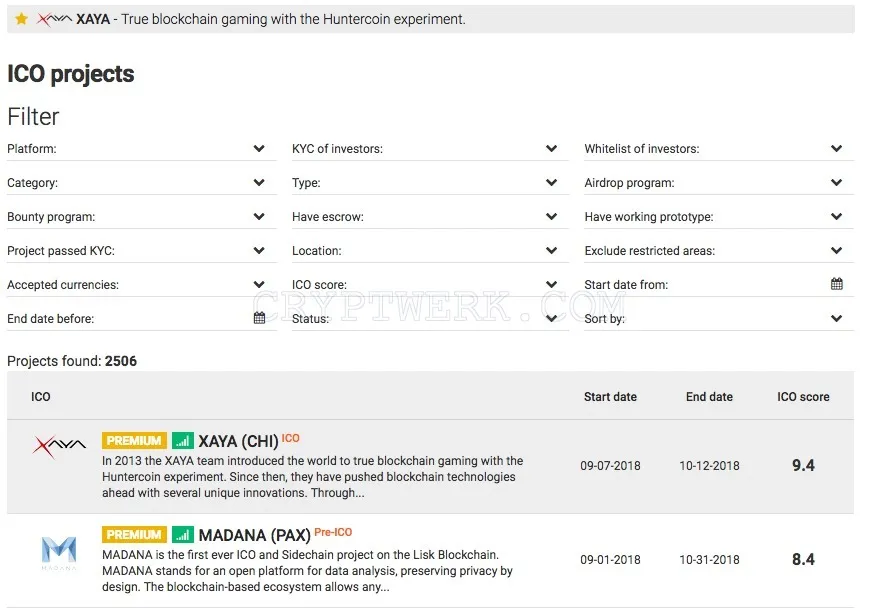881x612 pixels.
Task: Open Have working prototype dropdown
Action: coord(719,217)
